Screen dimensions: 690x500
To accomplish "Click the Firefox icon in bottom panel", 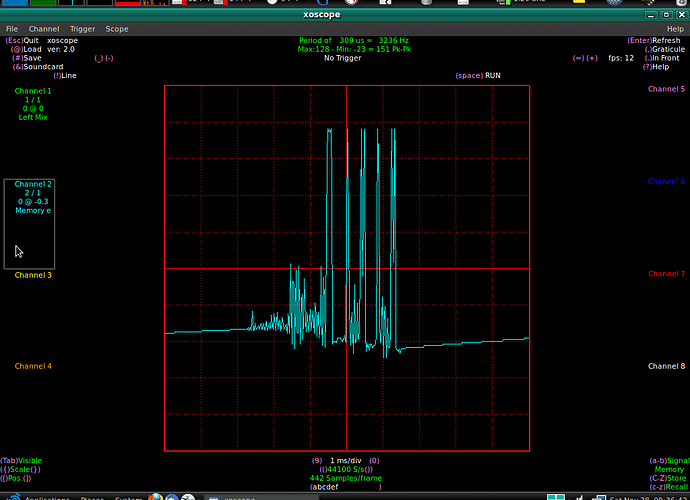I will click(155, 497).
